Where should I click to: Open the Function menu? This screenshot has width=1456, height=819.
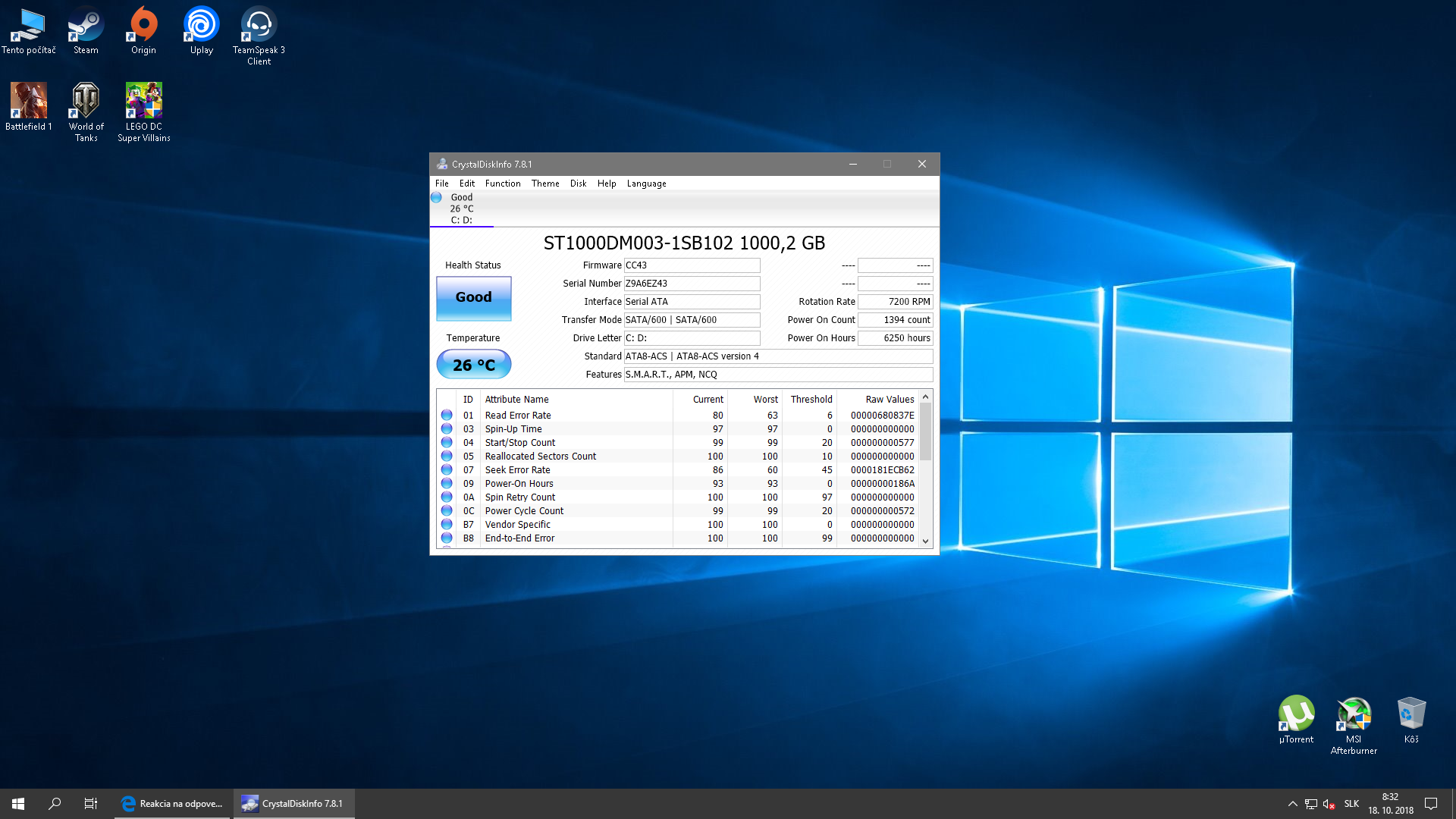click(x=502, y=184)
